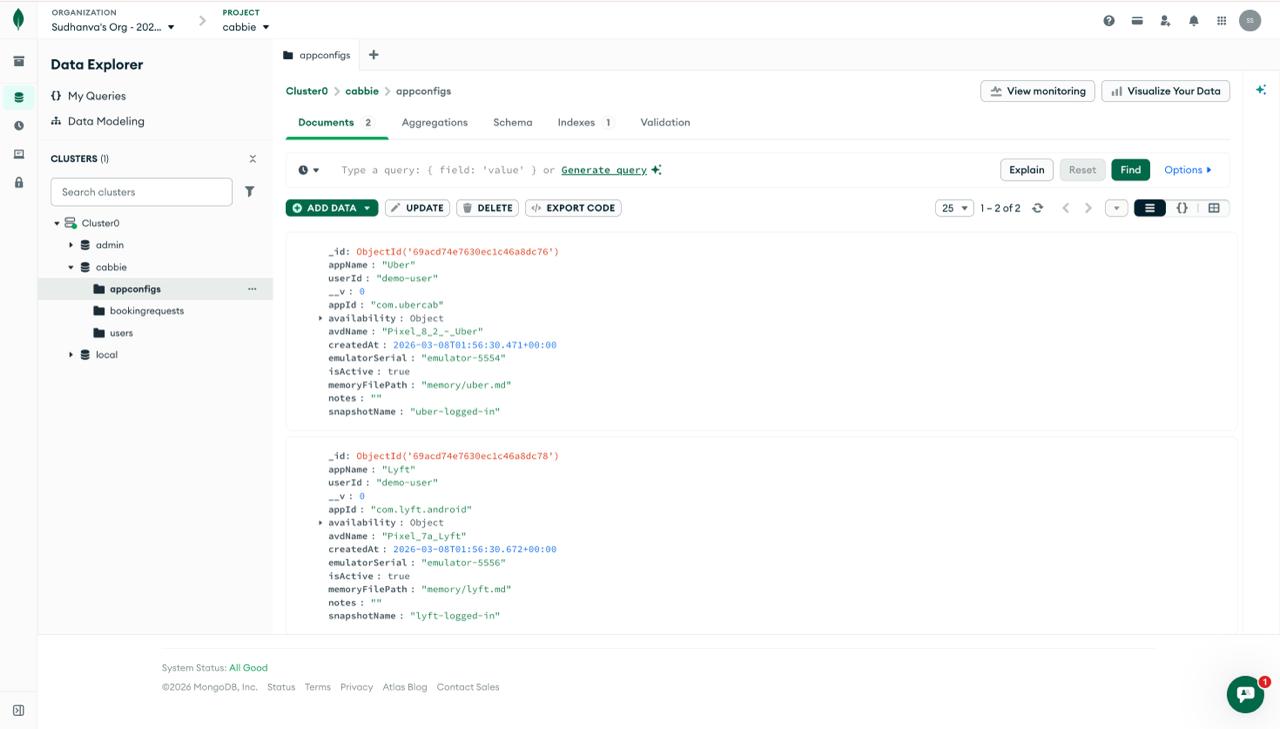This screenshot has width=1280, height=729.
Task: Click cabbie in the breadcrumb
Action: pyautogui.click(x=362, y=91)
